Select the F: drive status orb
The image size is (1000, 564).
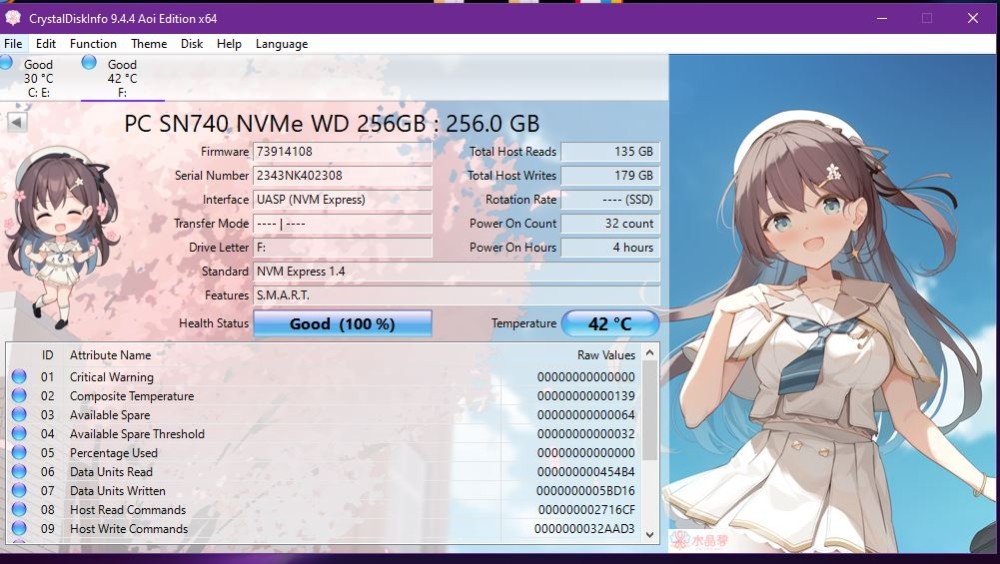coord(89,64)
